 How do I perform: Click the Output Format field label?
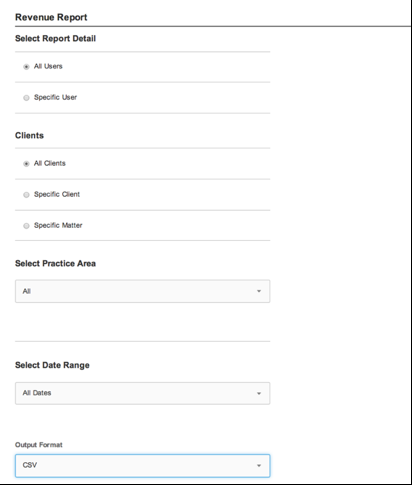tap(39, 445)
